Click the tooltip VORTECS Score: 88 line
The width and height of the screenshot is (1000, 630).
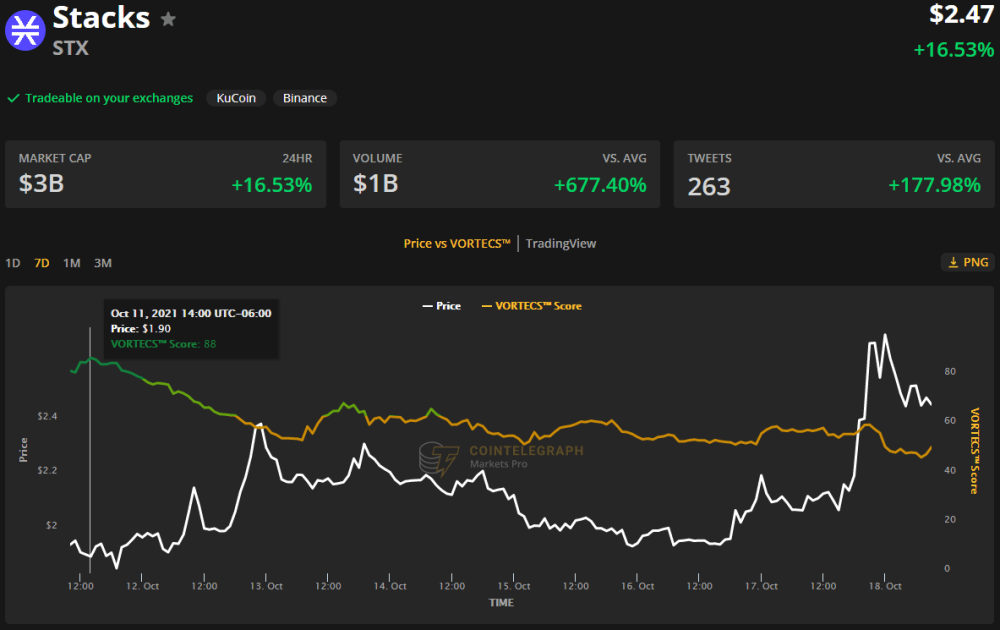(x=163, y=344)
